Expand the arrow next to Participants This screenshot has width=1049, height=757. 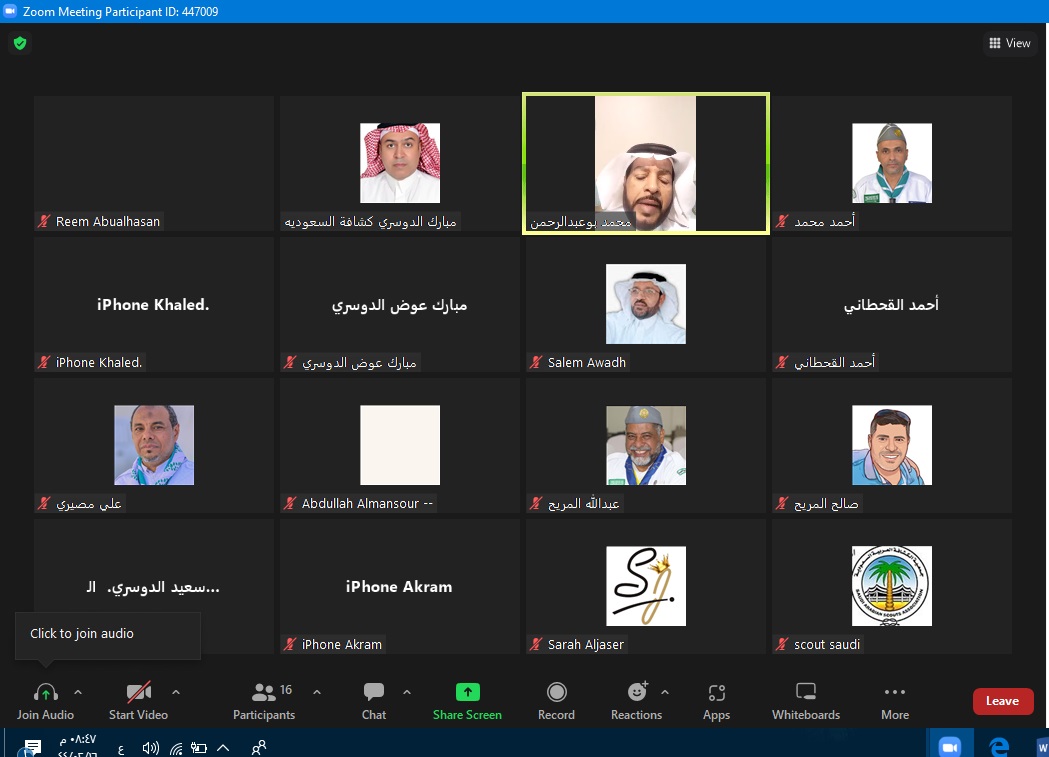[317, 691]
